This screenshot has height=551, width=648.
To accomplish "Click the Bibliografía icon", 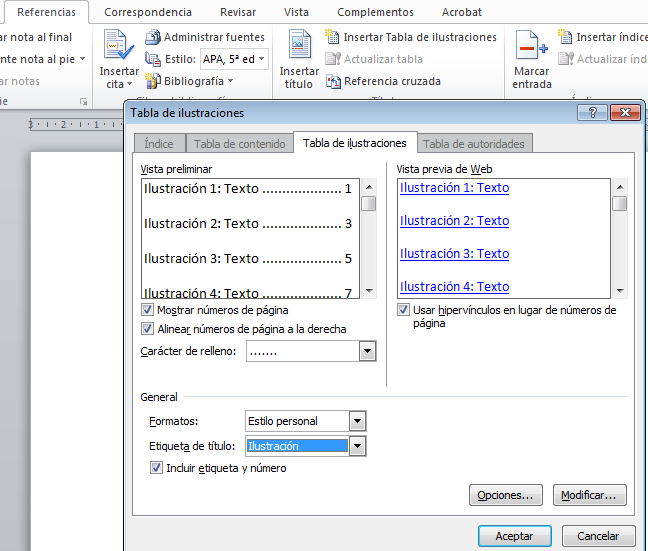I will (153, 81).
